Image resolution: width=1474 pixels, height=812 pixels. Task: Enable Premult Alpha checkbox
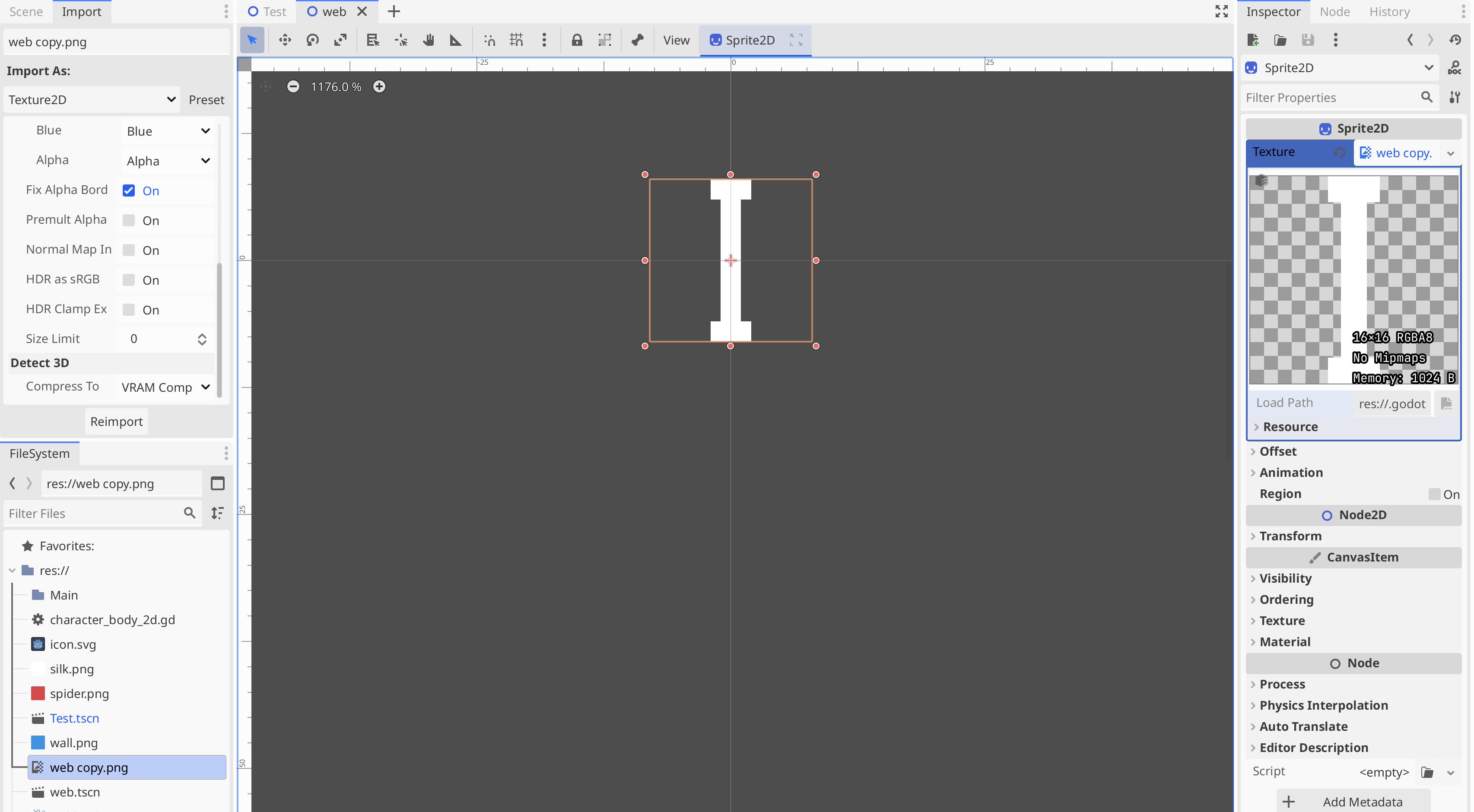(x=129, y=220)
